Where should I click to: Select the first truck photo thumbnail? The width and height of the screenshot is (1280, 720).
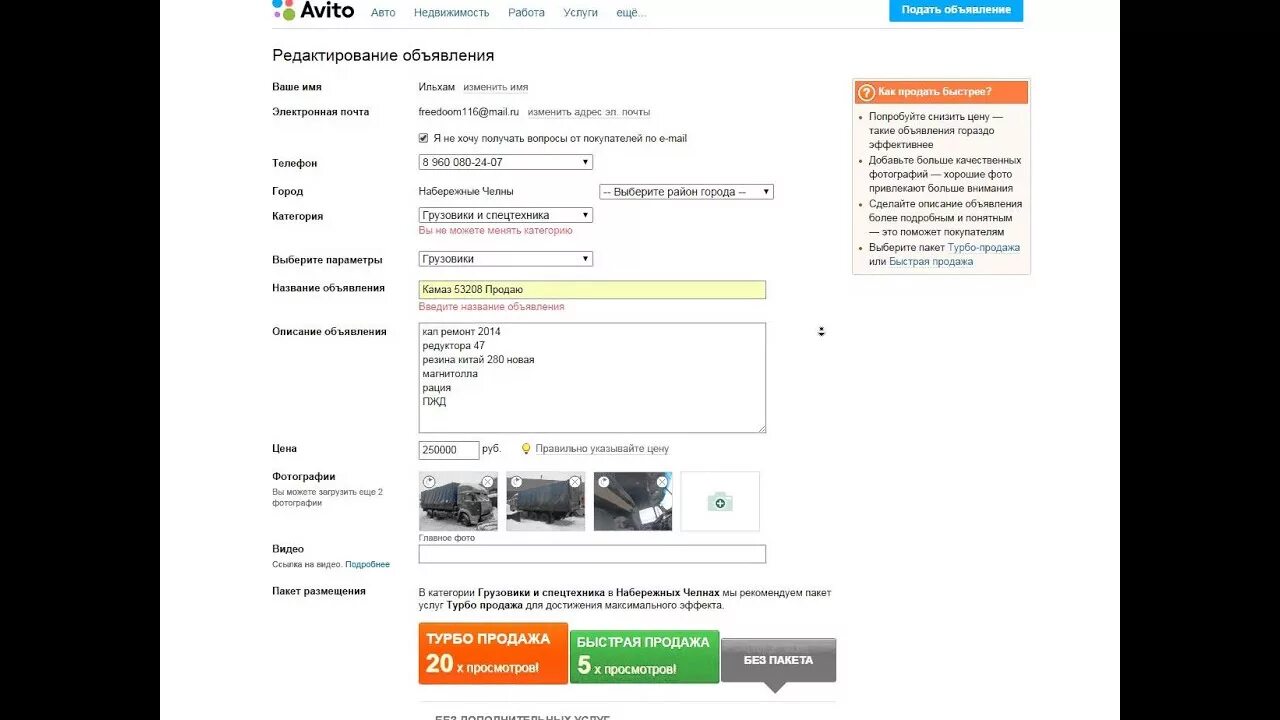[x=458, y=501]
